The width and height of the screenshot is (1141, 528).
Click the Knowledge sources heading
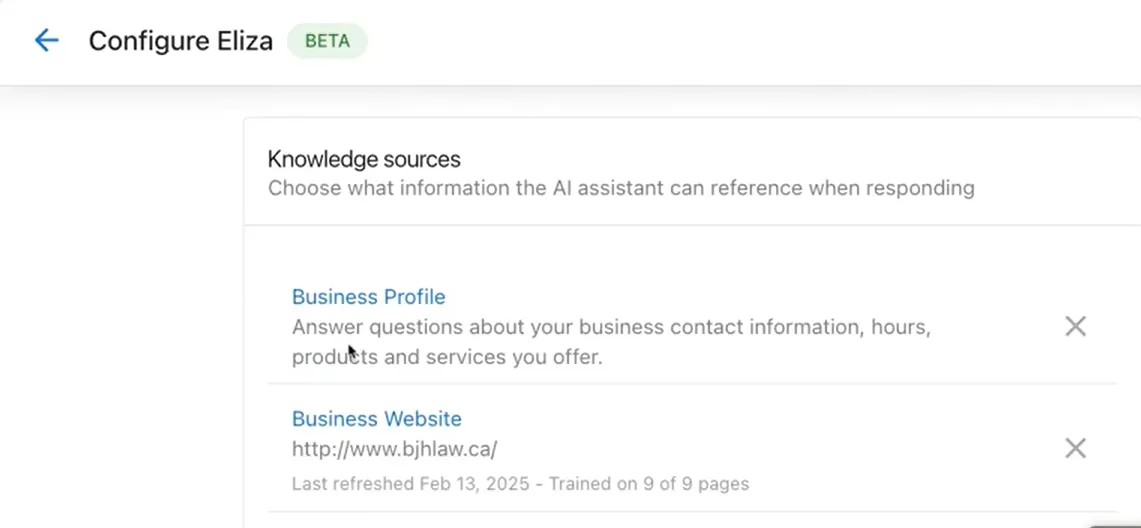pyautogui.click(x=364, y=159)
